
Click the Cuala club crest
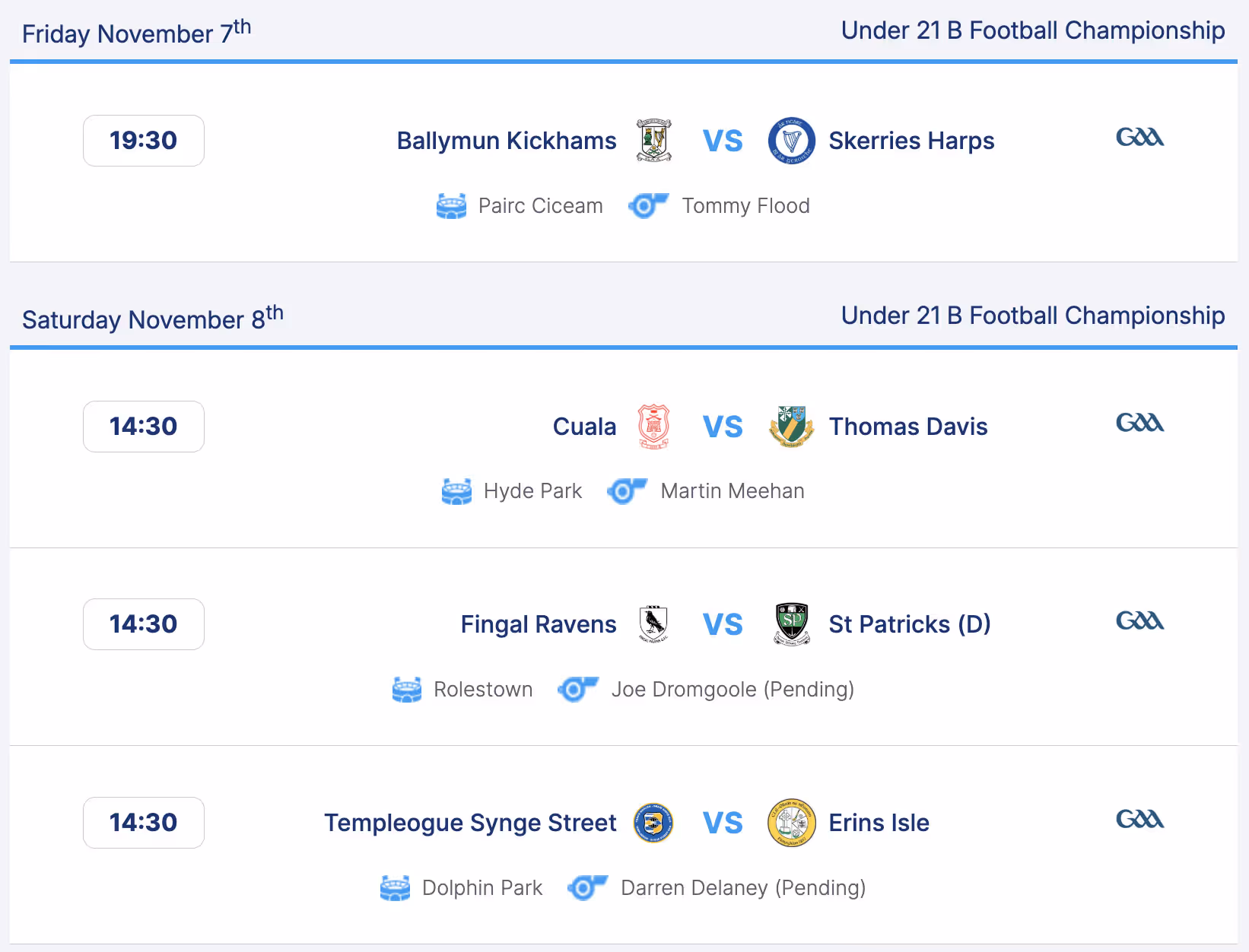tap(653, 427)
